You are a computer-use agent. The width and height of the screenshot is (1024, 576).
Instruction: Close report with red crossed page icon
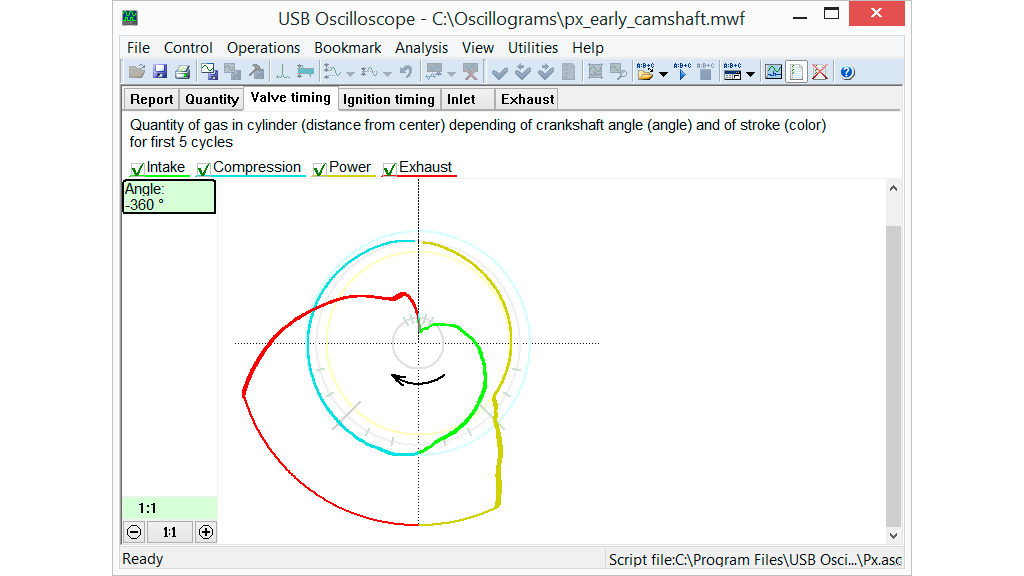(x=820, y=72)
